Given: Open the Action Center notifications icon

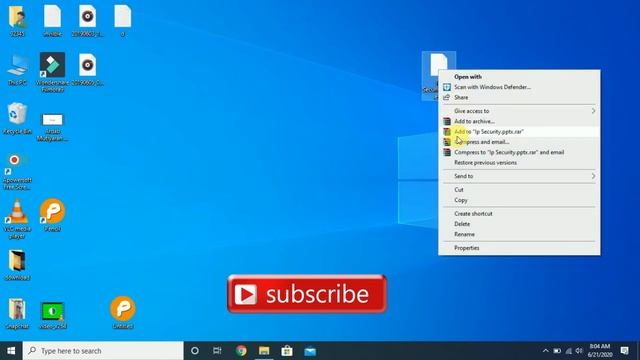Looking at the screenshot, I should 624,351.
